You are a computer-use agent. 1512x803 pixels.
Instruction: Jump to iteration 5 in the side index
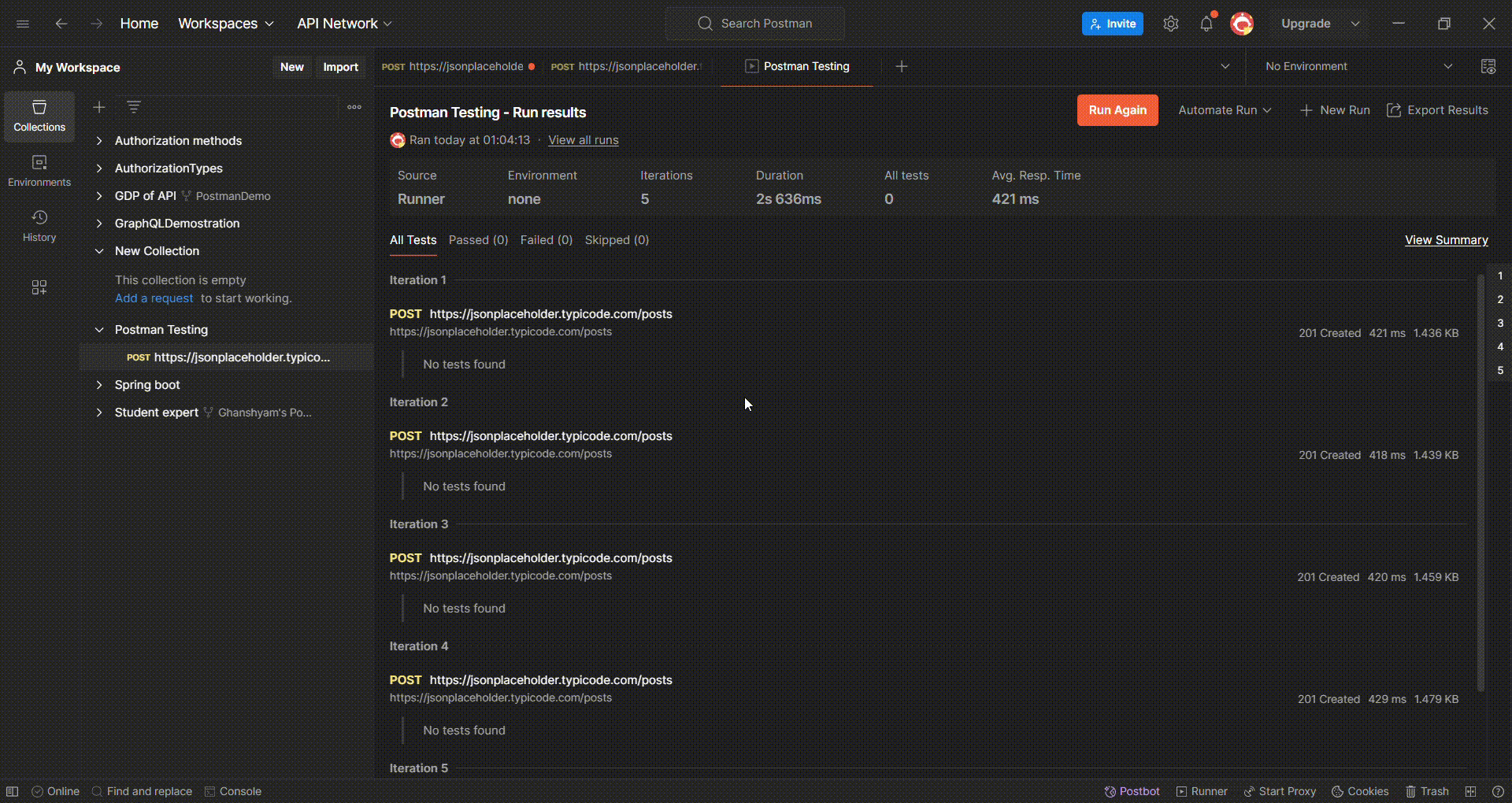click(x=1500, y=370)
